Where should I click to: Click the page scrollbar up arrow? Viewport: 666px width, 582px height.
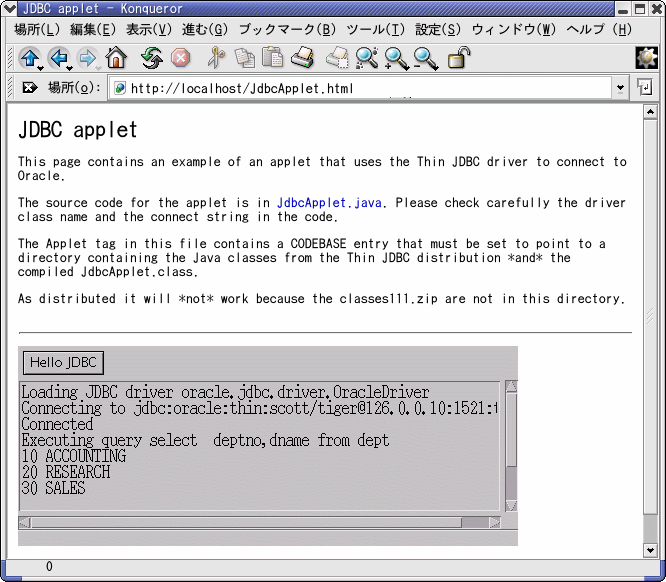pos(650,112)
